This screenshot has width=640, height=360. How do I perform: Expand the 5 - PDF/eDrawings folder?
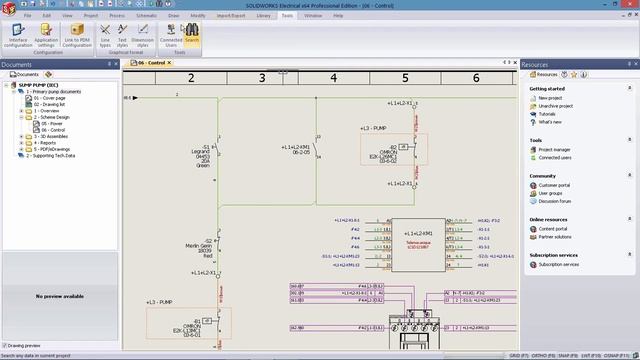pyautogui.click(x=21, y=149)
